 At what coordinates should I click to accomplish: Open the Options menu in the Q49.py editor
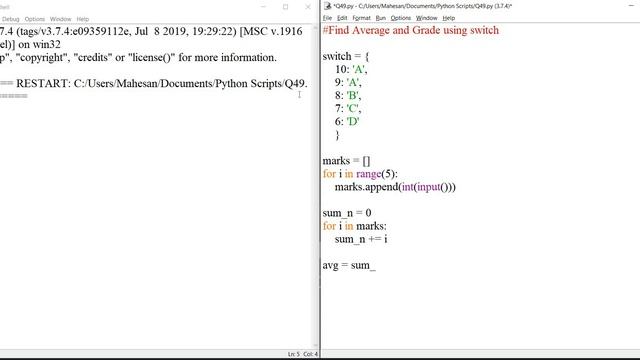point(400,18)
